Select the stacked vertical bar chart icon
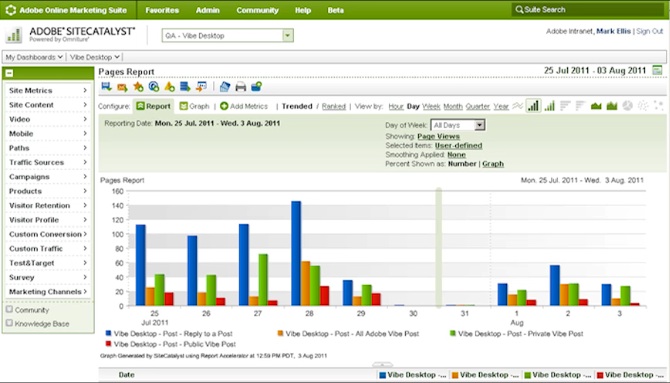Screen dimensions: 670x383 coord(550,106)
